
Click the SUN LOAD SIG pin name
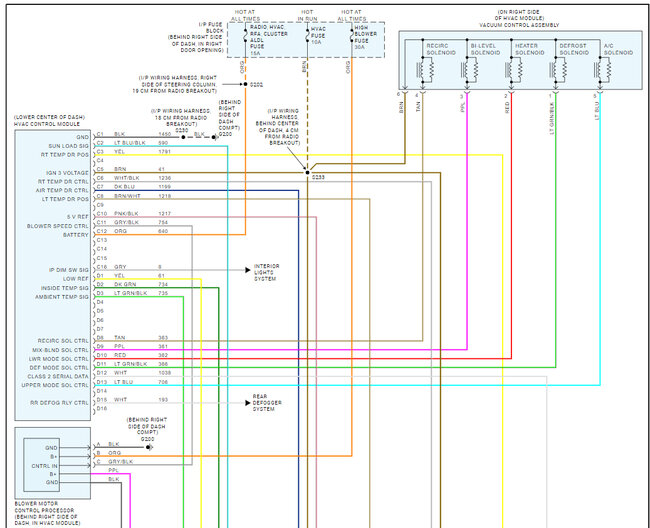(68, 146)
